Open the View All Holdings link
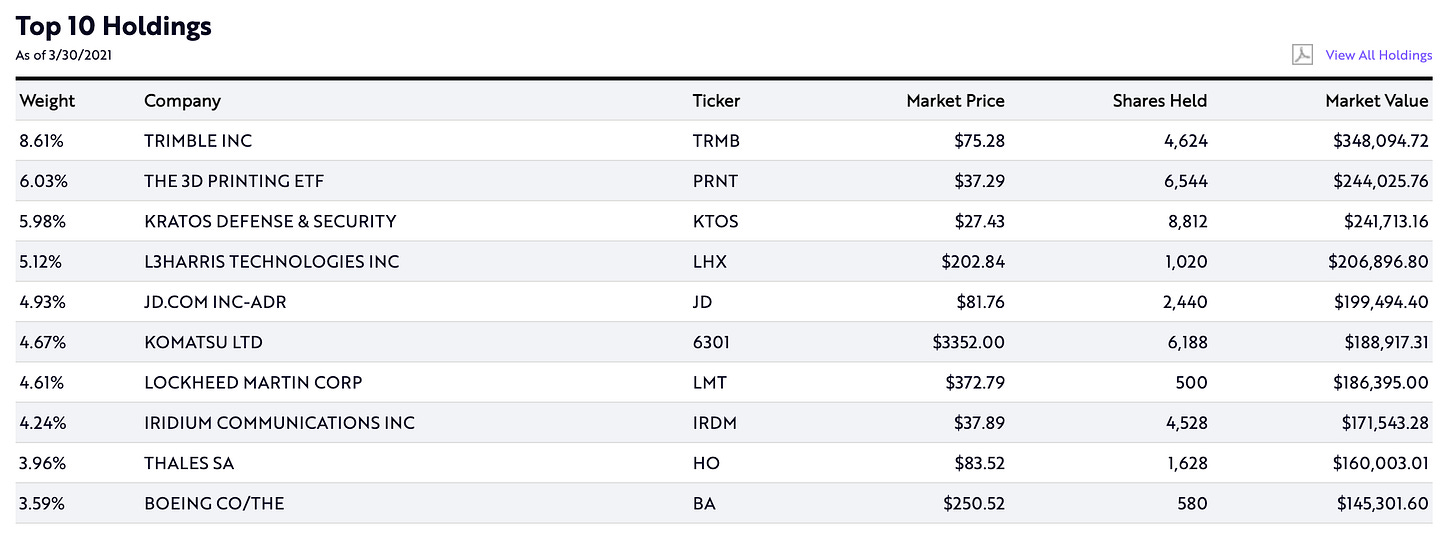Viewport: 1456px width, 547px height. click(x=1378, y=55)
